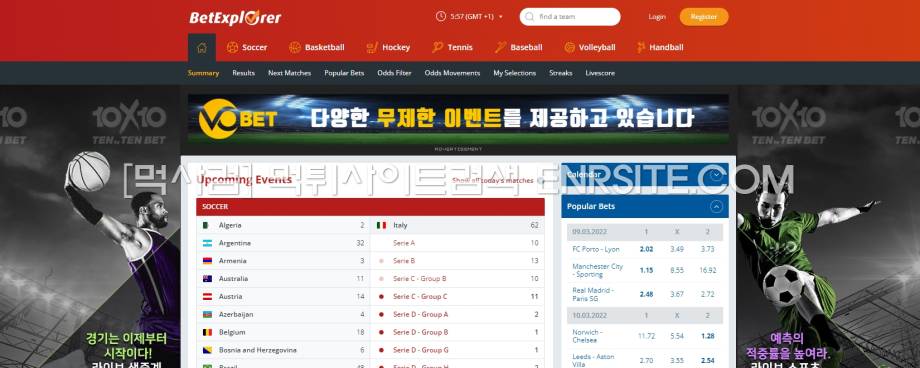Choose the Hockey sticks icon
This screenshot has height=368, width=920.
coord(372,48)
